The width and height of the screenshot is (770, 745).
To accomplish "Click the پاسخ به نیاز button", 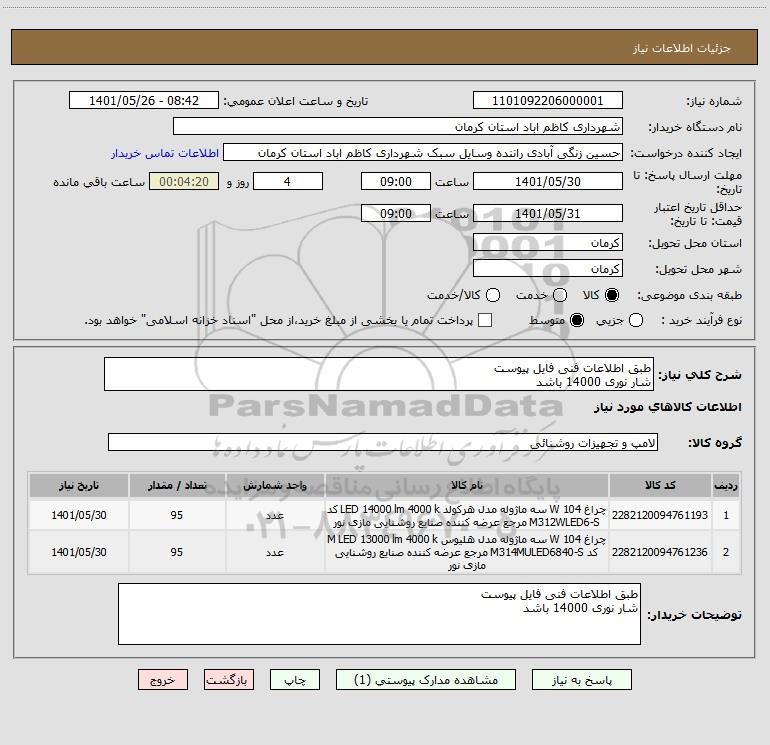I will (x=581, y=680).
